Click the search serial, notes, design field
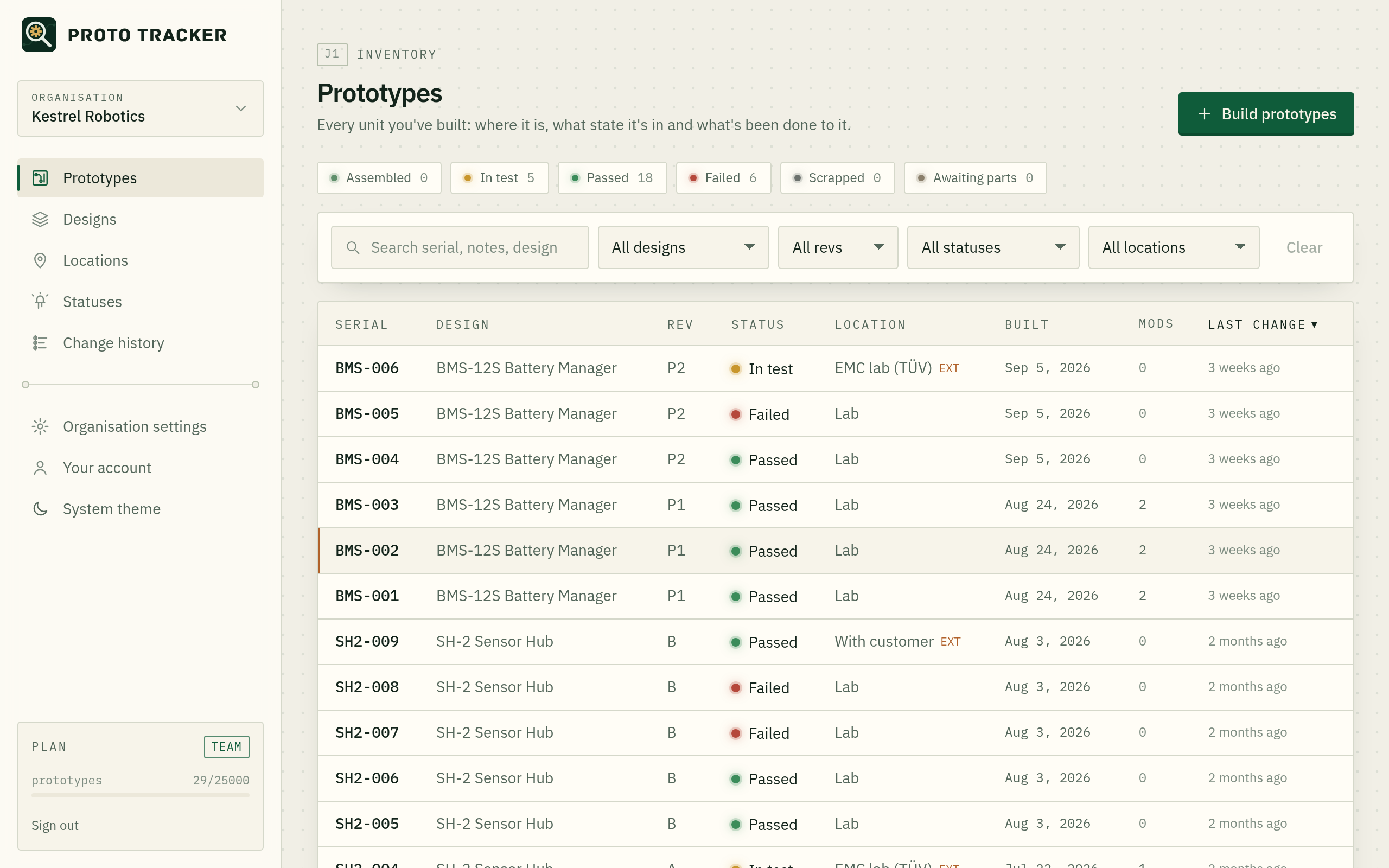 coord(460,247)
